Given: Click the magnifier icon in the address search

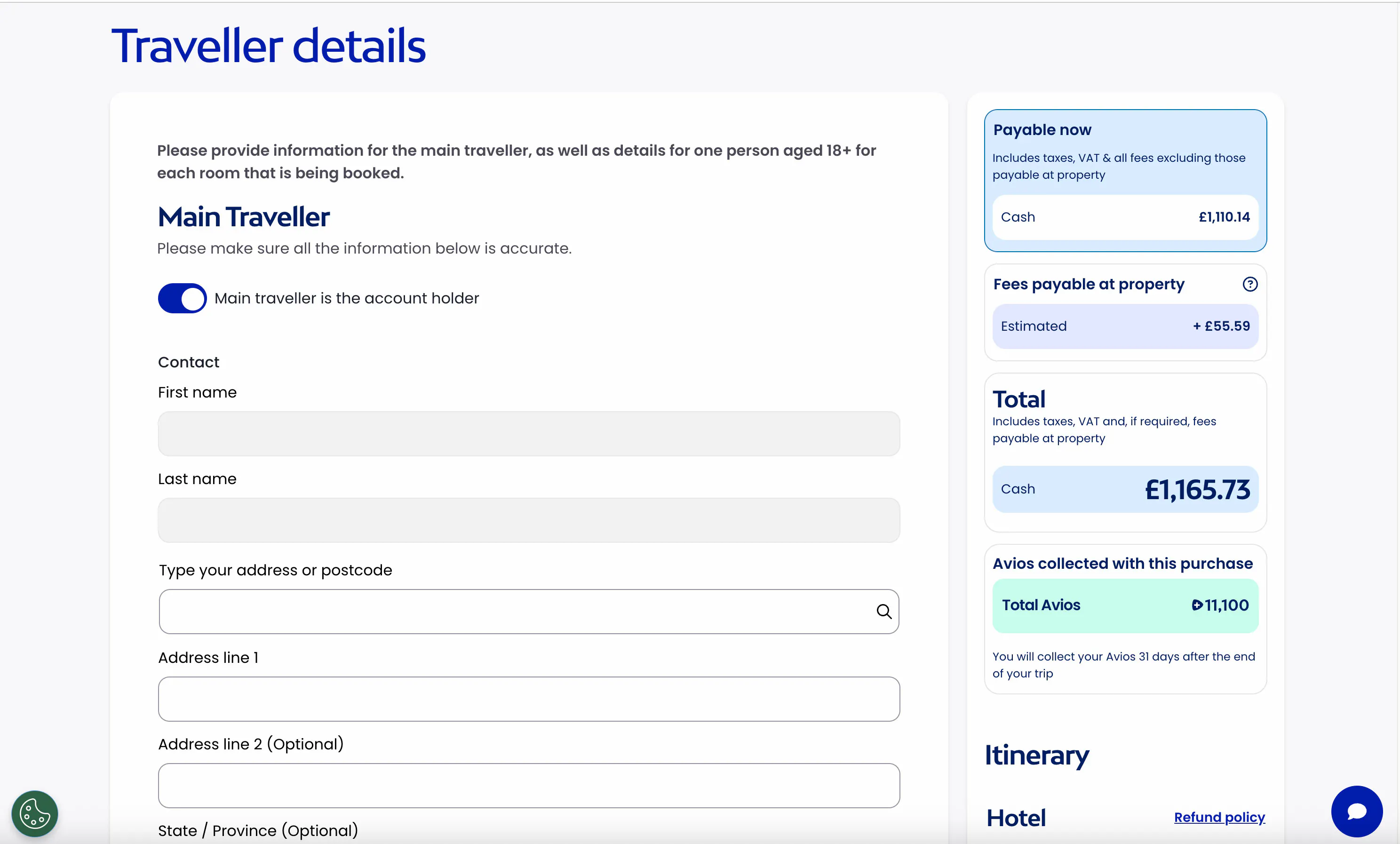Looking at the screenshot, I should 883,612.
